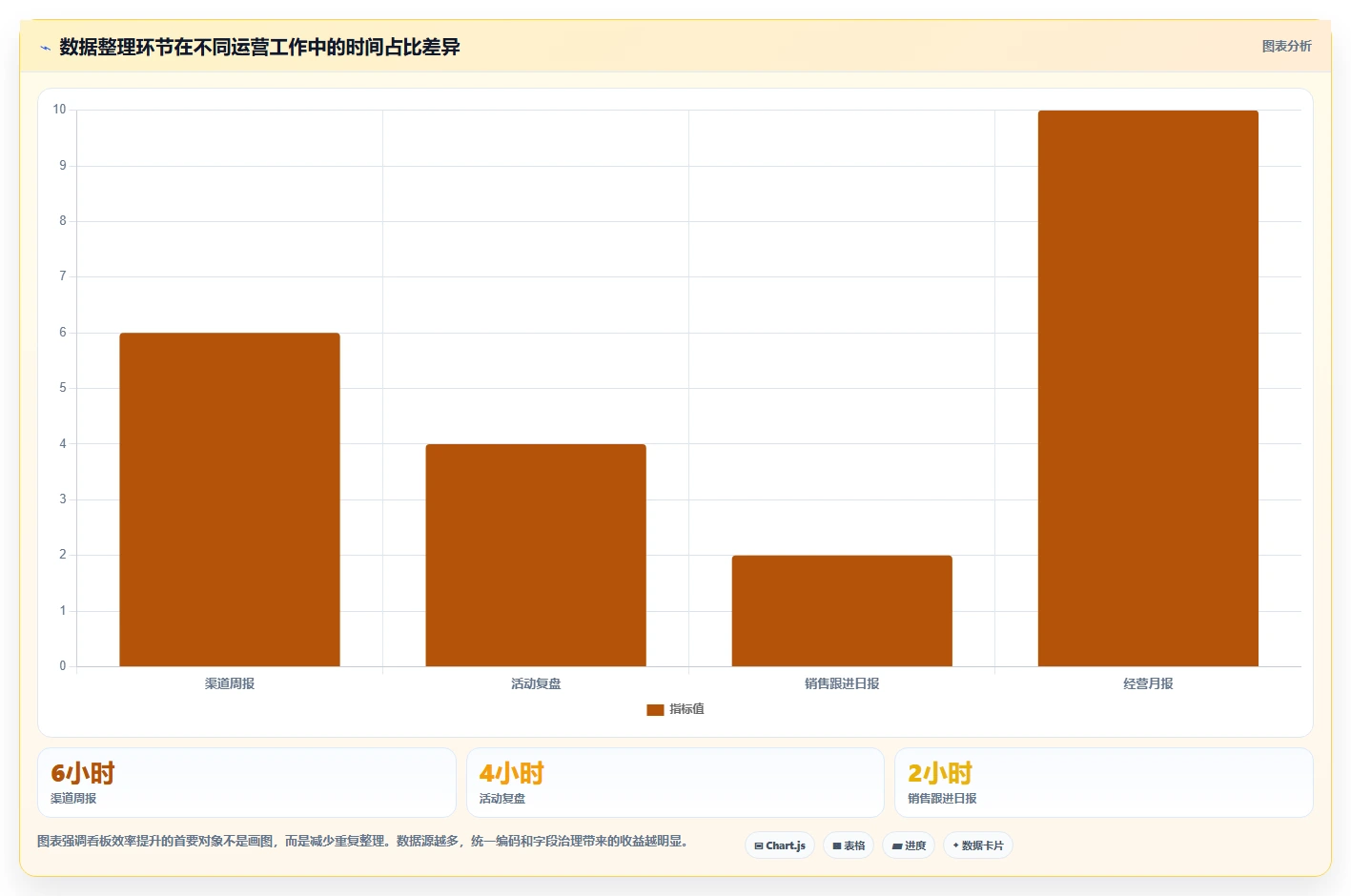Click the 进度 tag chip
The height and width of the screenshot is (896, 1351).
click(909, 845)
